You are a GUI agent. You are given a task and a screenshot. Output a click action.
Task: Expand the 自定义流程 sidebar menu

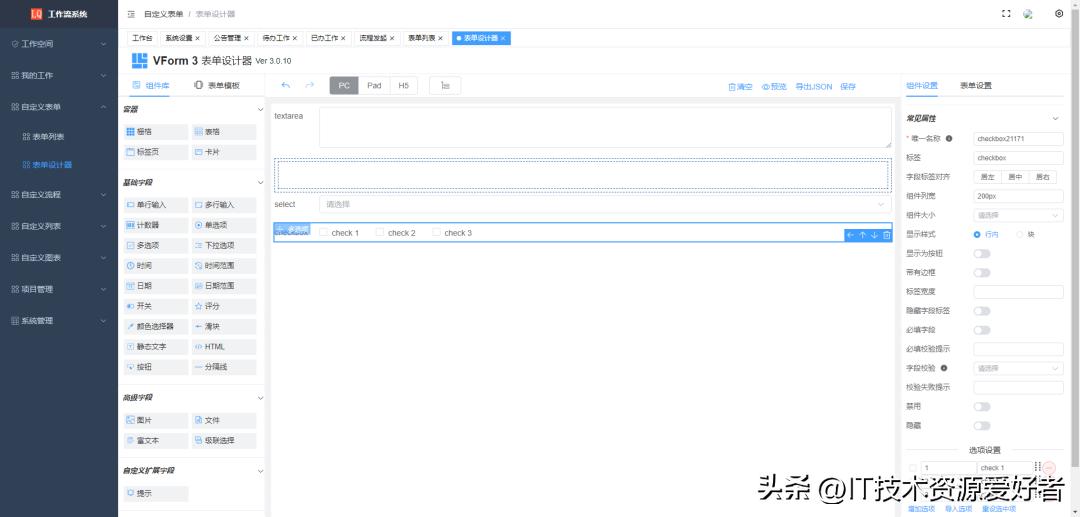pyautogui.click(x=58, y=195)
